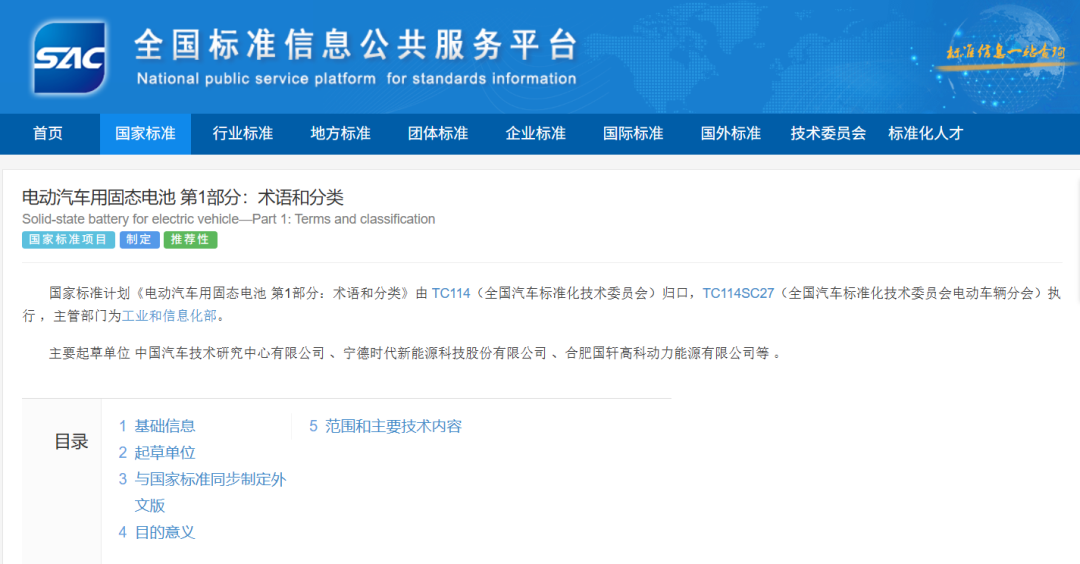
Task: Jump to 1 基础信息 section
Action: tap(157, 426)
